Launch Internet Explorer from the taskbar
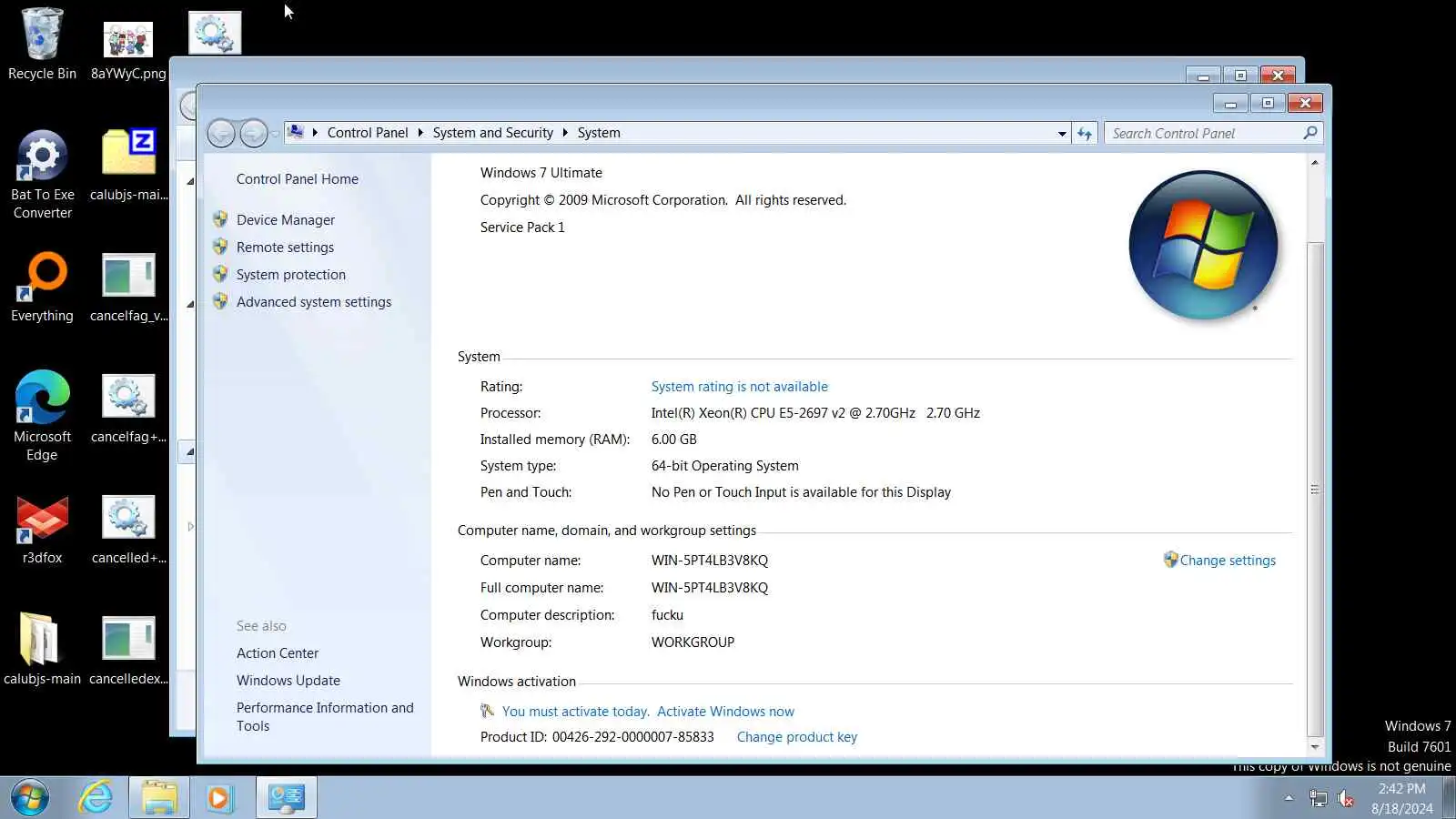 (96, 798)
